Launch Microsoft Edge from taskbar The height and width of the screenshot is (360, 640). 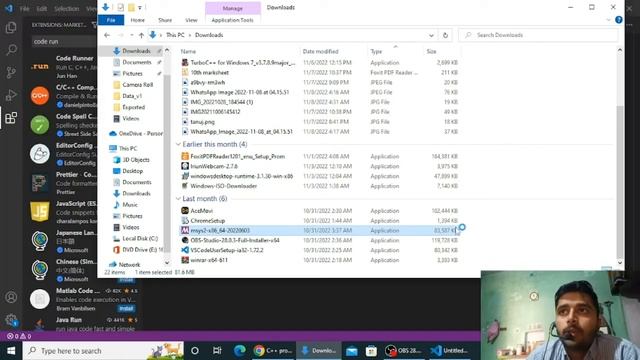[240, 351]
